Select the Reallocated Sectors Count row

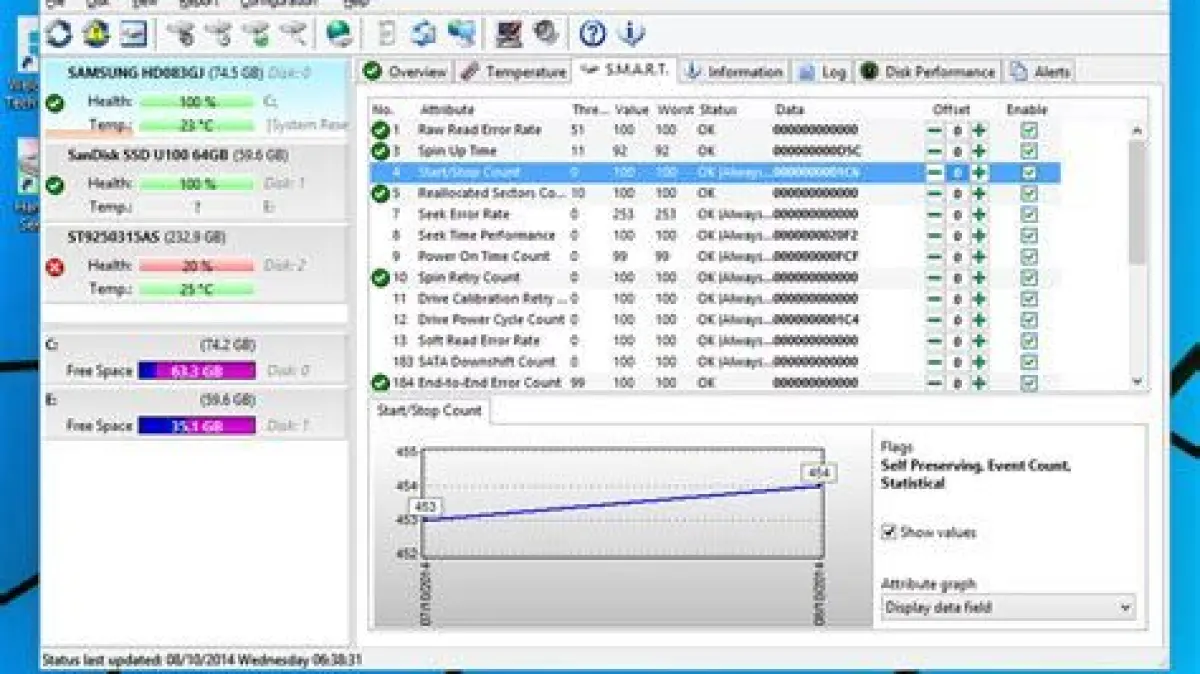(x=490, y=193)
